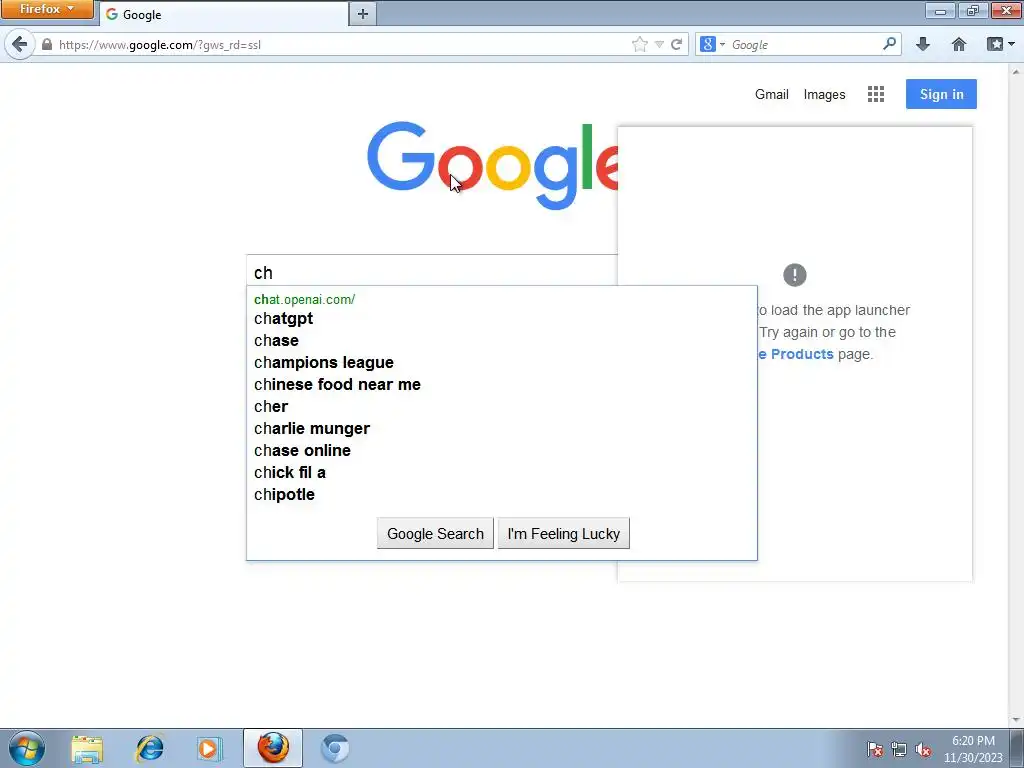The image size is (1024, 768).
Task: Launch Internet Explorer from the taskbar
Action: [150, 748]
